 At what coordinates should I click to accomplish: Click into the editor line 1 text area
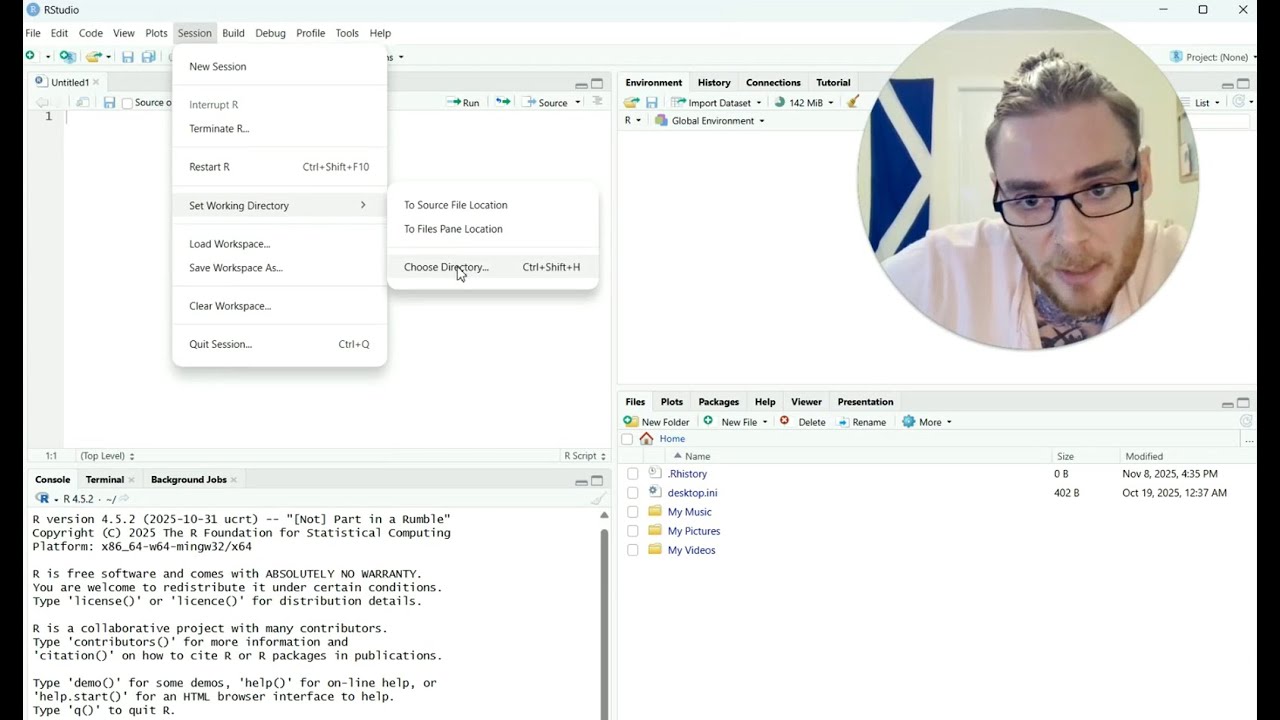coord(336,117)
